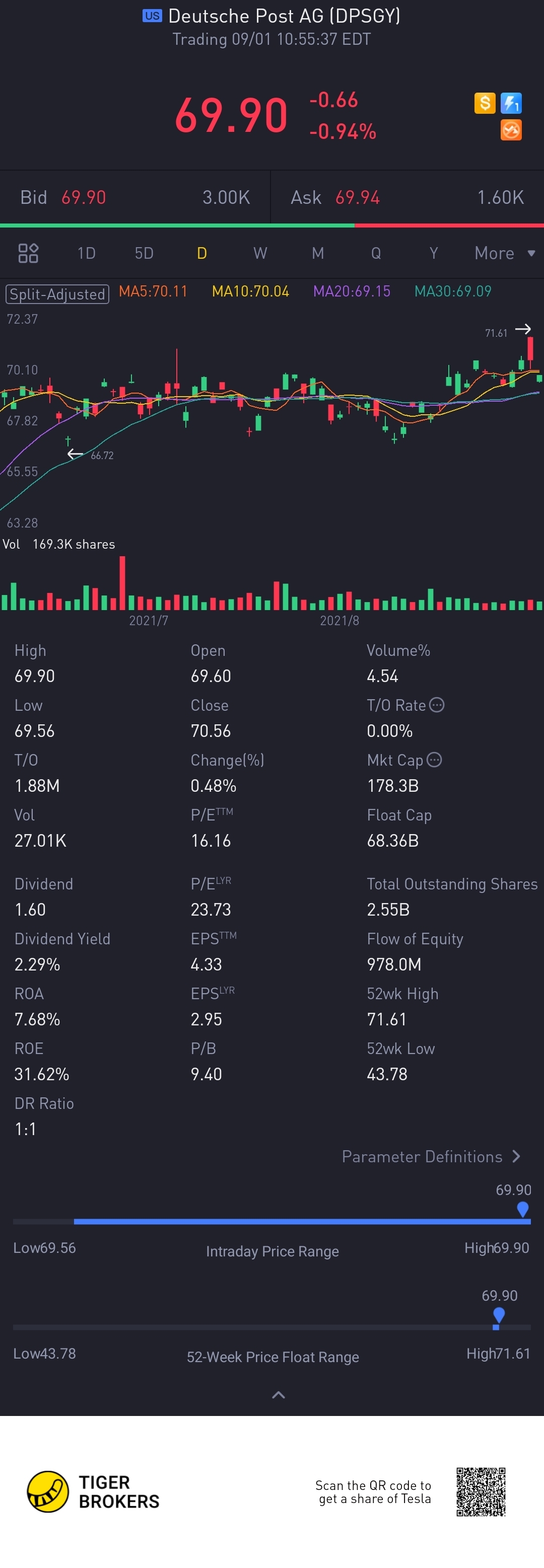Show Mkt Cap info icon
Screen dimensions: 544x1568
434,760
